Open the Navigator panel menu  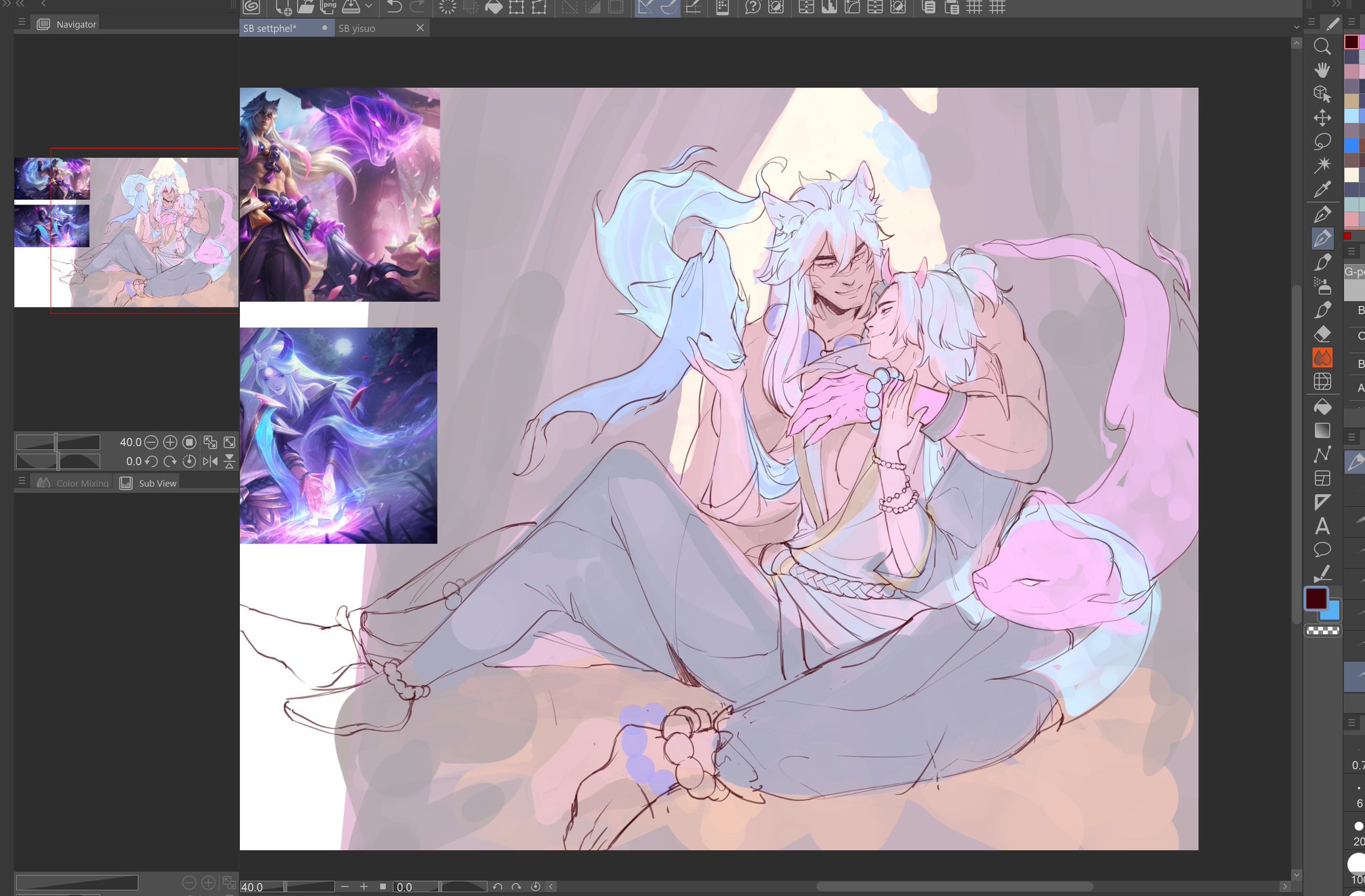22,22
